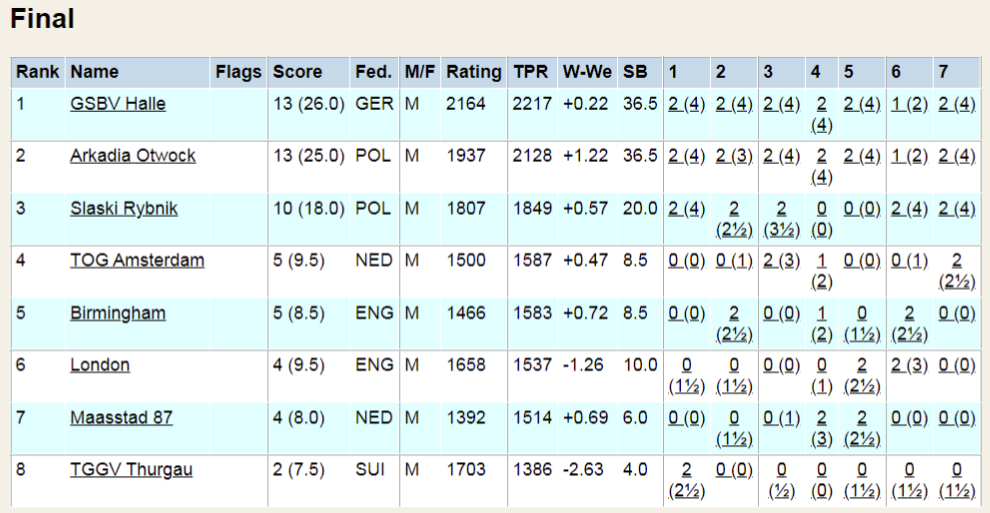The height and width of the screenshot is (513, 990).
Task: Select the SB value 10.0
Action: (x=640, y=365)
